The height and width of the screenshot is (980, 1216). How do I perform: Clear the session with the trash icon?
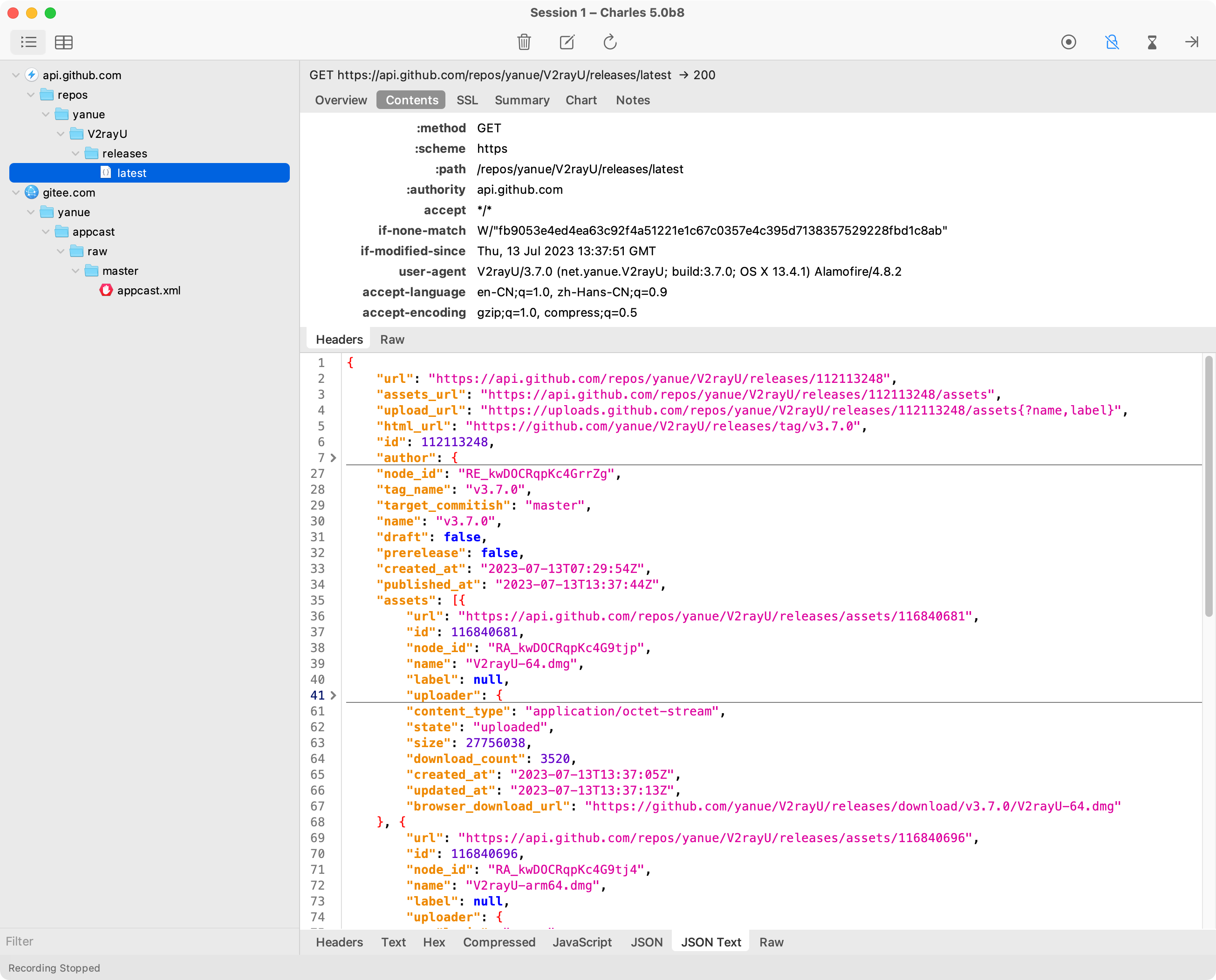tap(524, 42)
